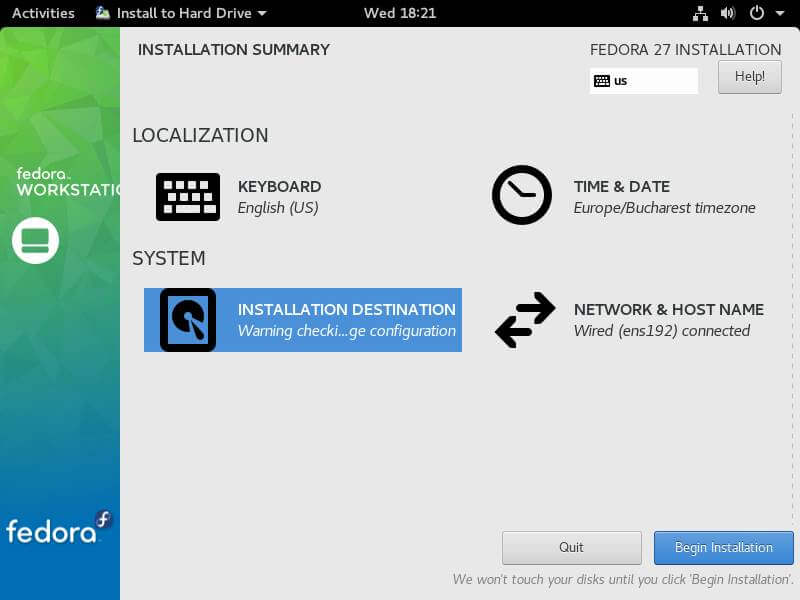This screenshot has height=600, width=800.
Task: Click the 'us' keyboard layout indicator field
Action: pos(643,81)
